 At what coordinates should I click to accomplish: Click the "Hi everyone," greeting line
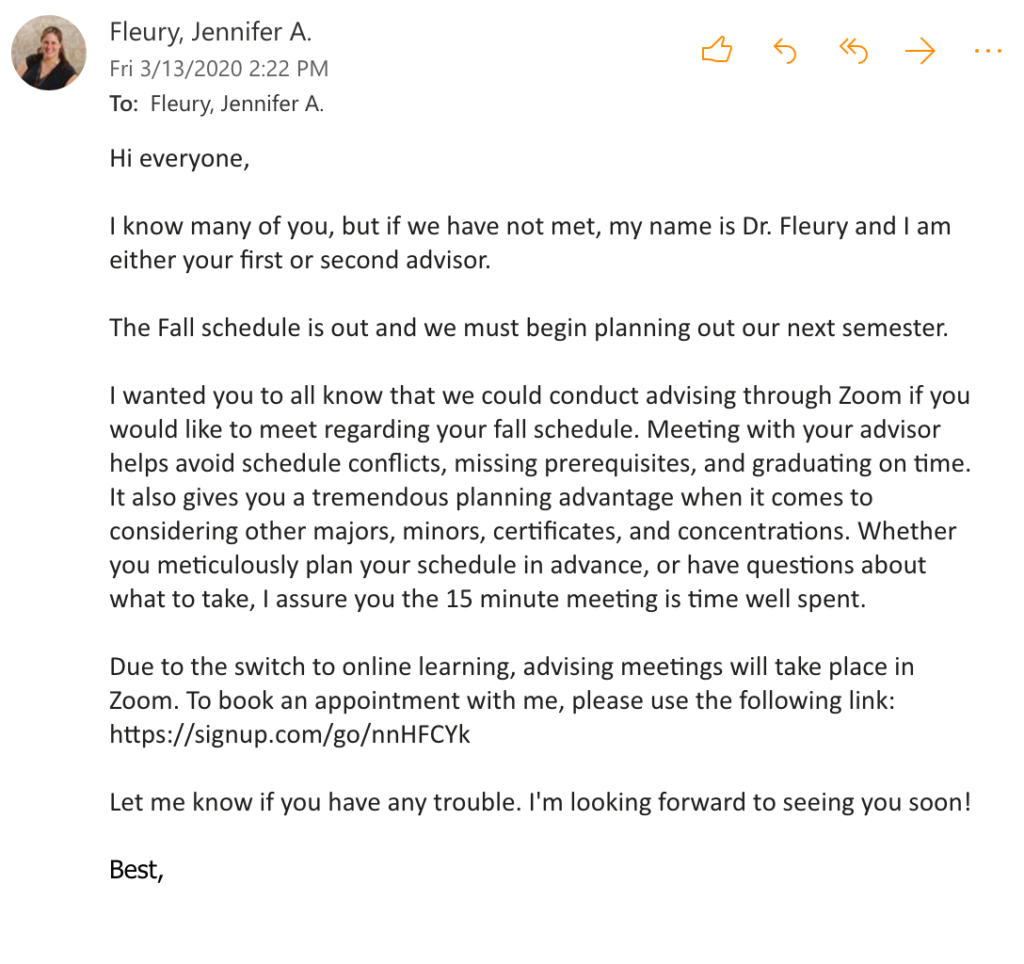pyautogui.click(x=178, y=158)
